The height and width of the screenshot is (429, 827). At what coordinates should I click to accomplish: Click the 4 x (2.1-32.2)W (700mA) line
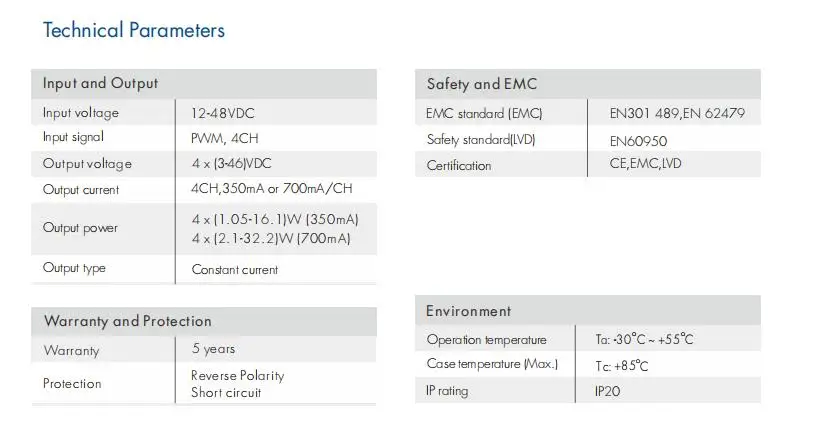pos(271,239)
